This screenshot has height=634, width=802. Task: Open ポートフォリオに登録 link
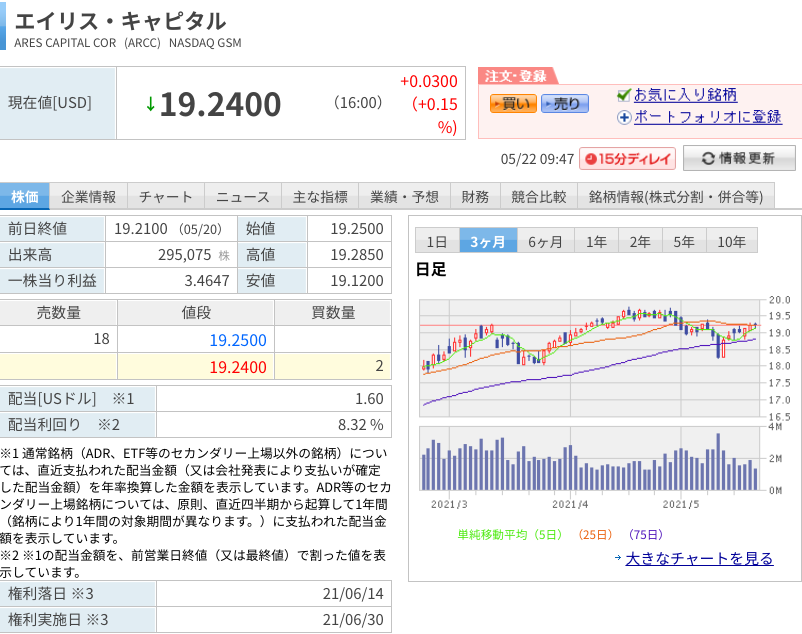(708, 117)
